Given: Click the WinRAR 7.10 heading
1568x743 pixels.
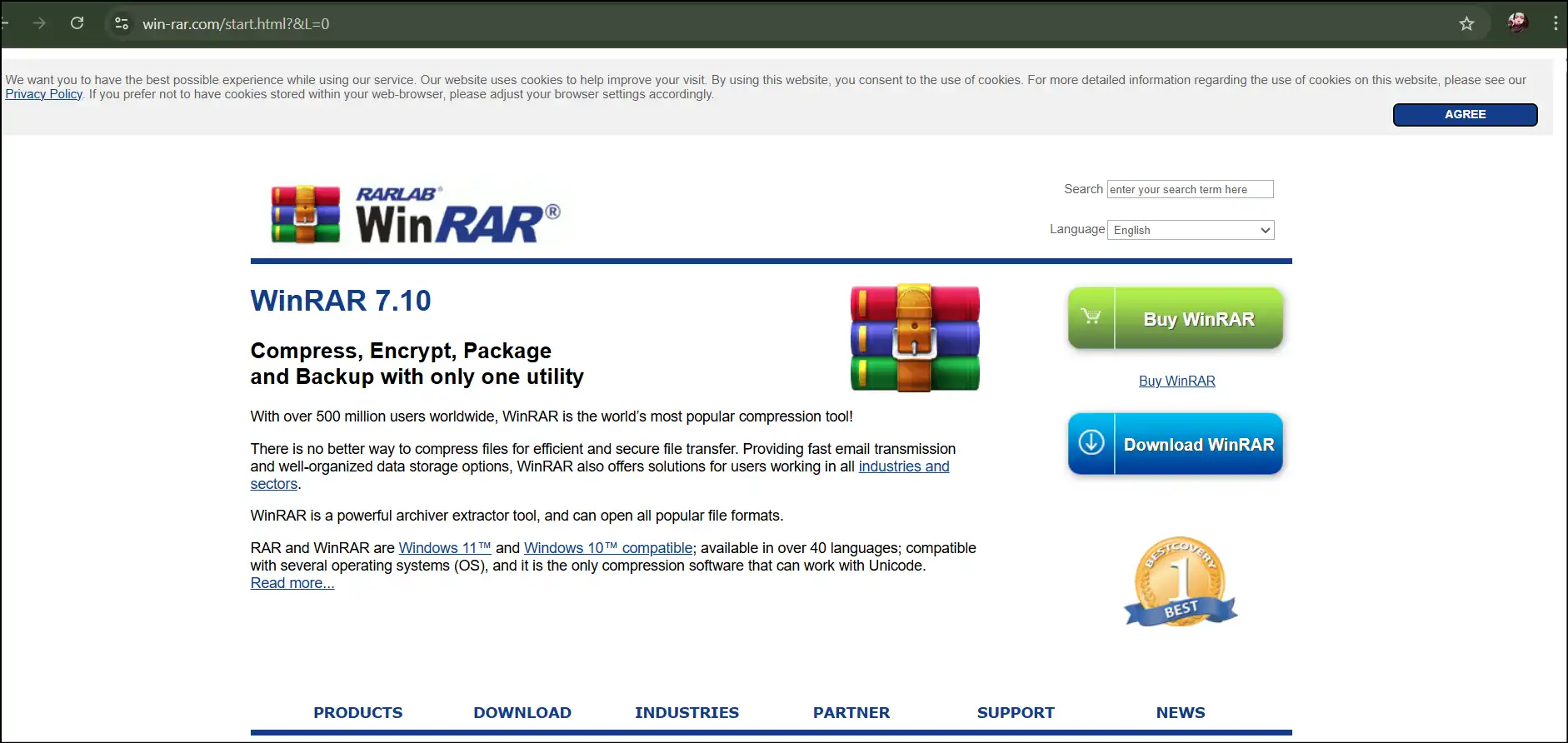Looking at the screenshot, I should pyautogui.click(x=341, y=301).
